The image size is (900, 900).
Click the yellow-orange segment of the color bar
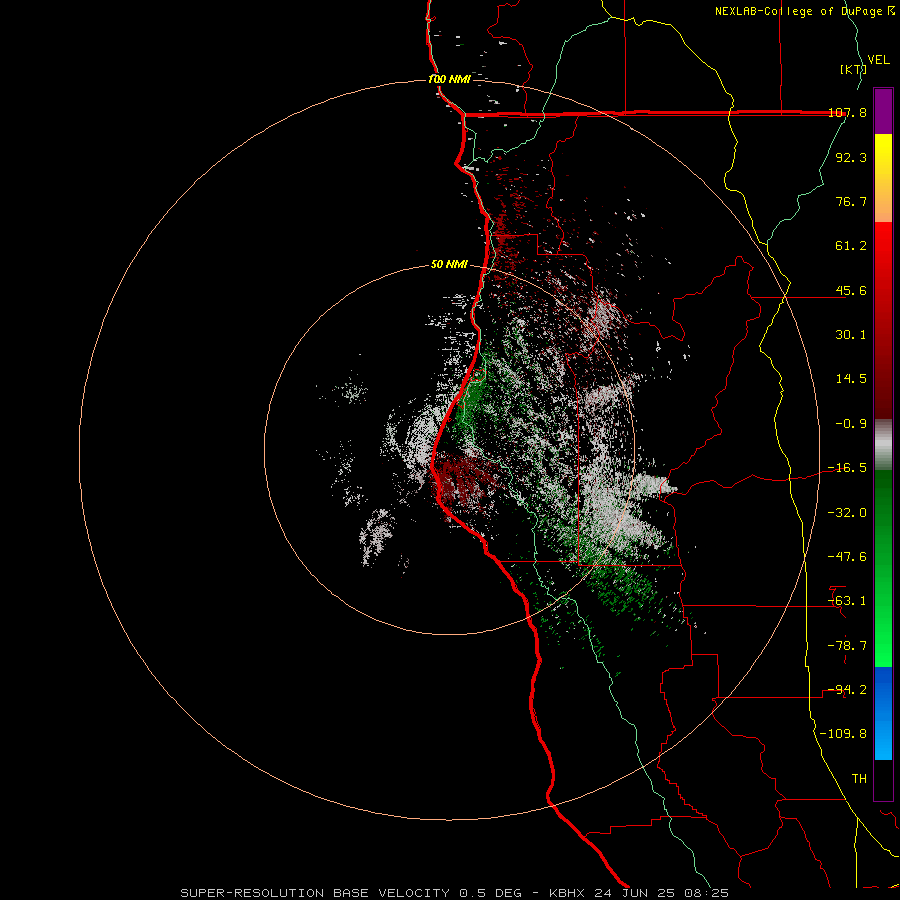coord(883,178)
